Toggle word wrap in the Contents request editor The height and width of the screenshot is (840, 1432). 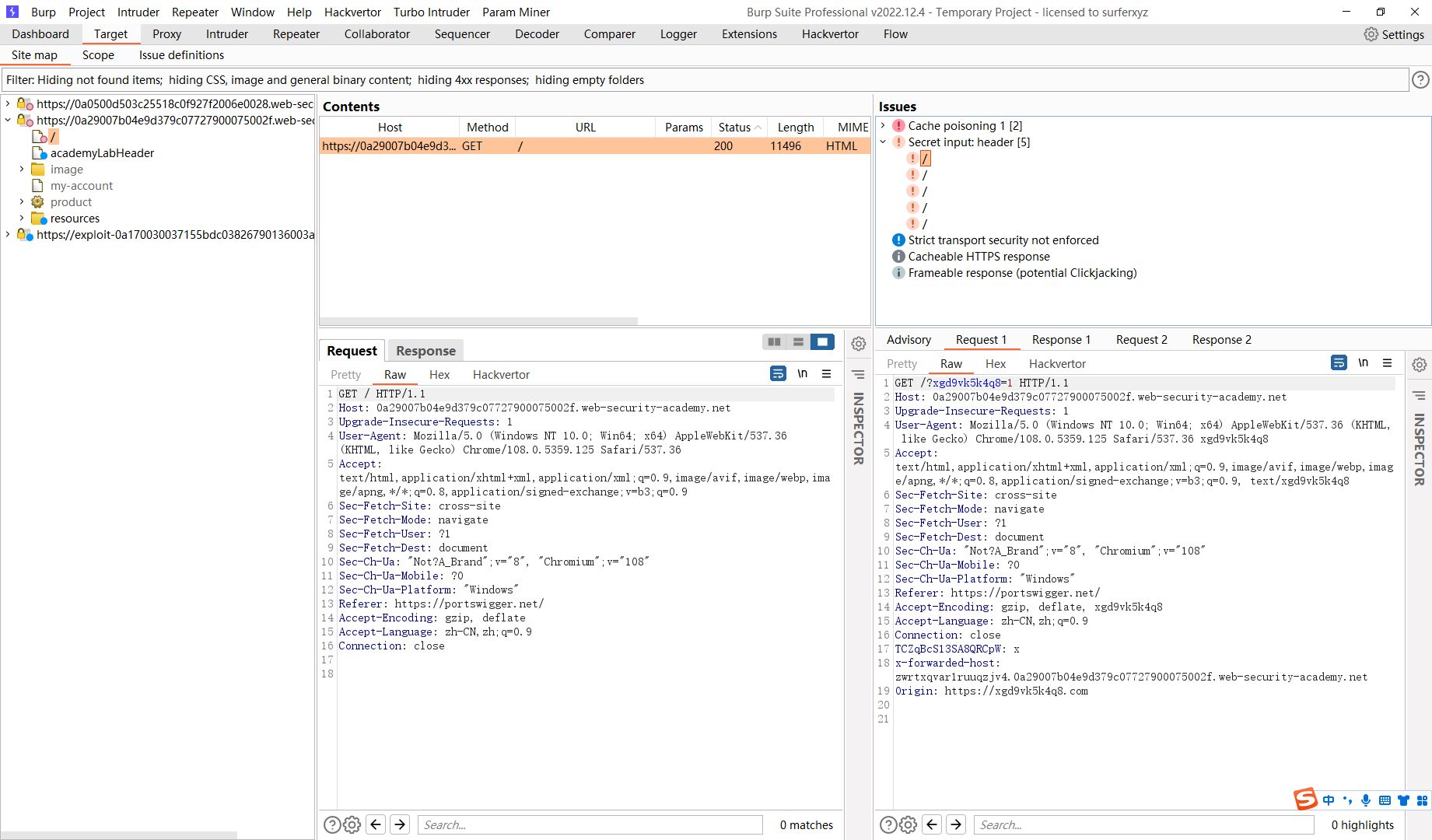pyautogui.click(x=778, y=373)
